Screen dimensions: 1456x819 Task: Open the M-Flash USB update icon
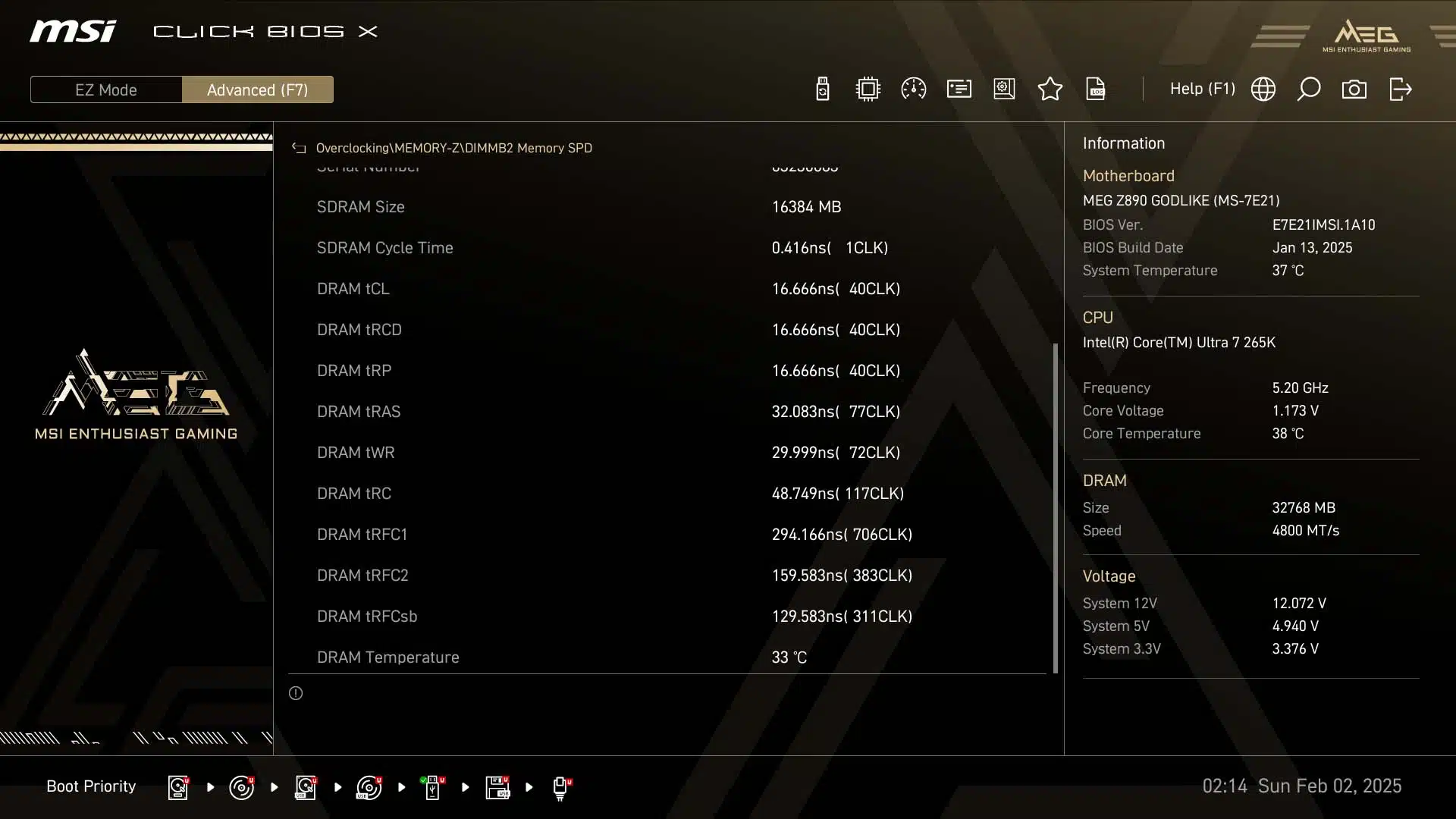click(x=823, y=89)
